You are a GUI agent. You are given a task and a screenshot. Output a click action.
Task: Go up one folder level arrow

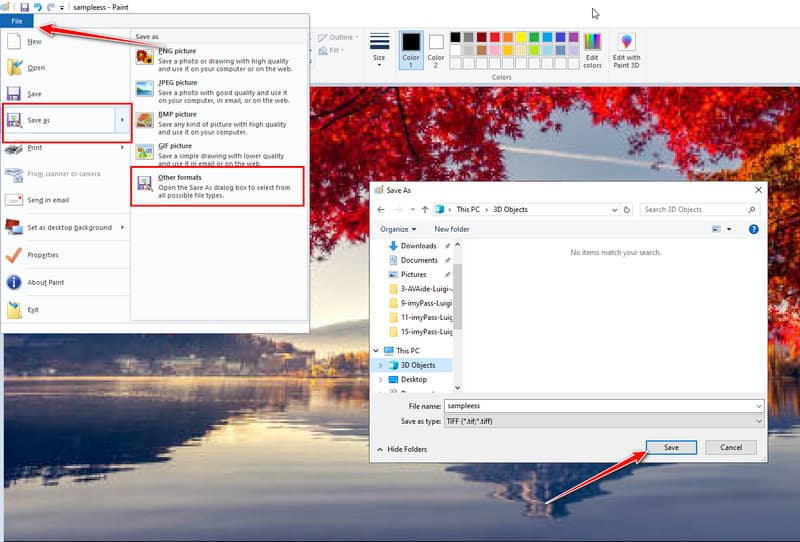(x=423, y=210)
